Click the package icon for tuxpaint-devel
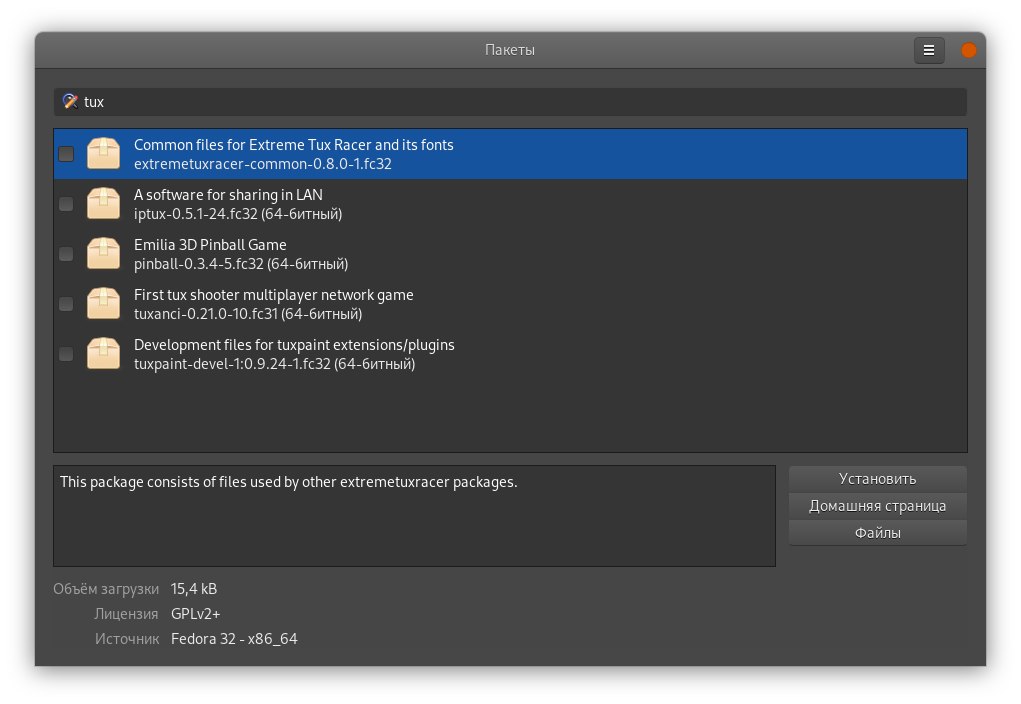Image resolution: width=1021 pixels, height=704 pixels. click(104, 354)
